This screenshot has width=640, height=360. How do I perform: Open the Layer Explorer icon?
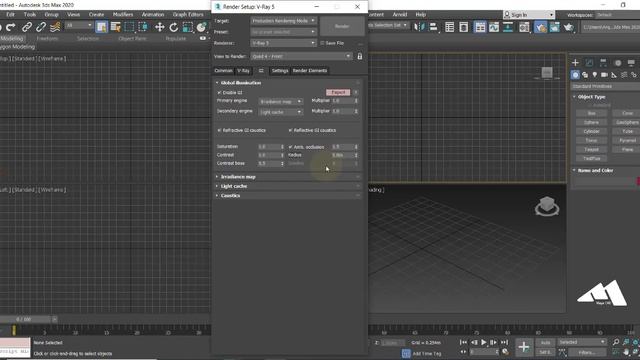tap(464, 27)
